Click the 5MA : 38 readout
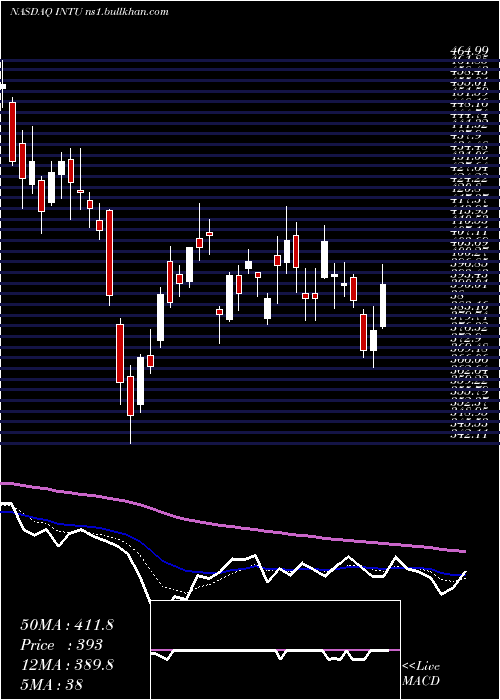The image size is (500, 700). click(x=52, y=684)
